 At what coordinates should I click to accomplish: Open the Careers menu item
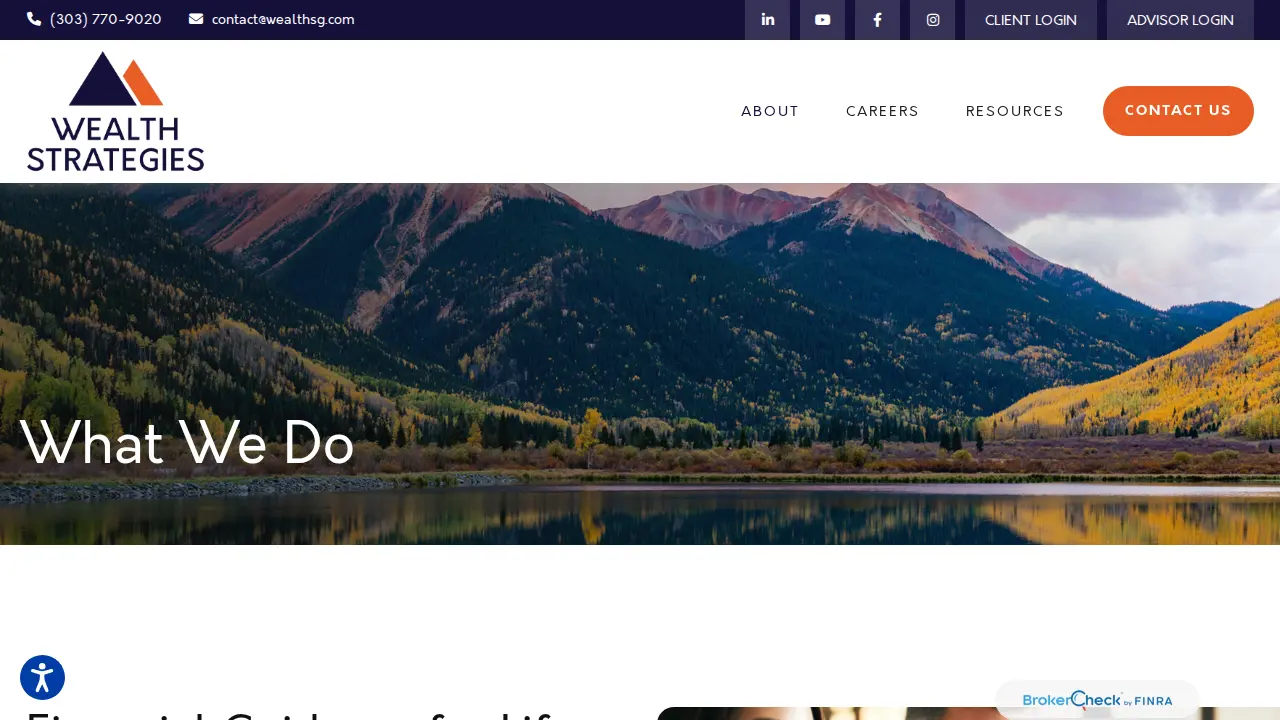pos(882,111)
